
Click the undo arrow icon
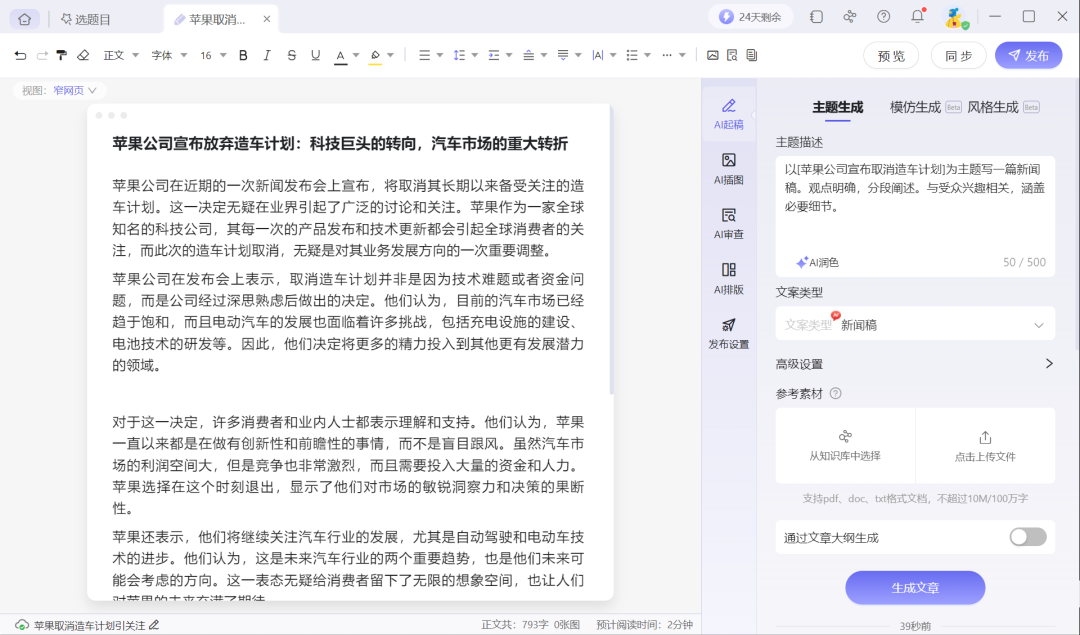pos(20,55)
